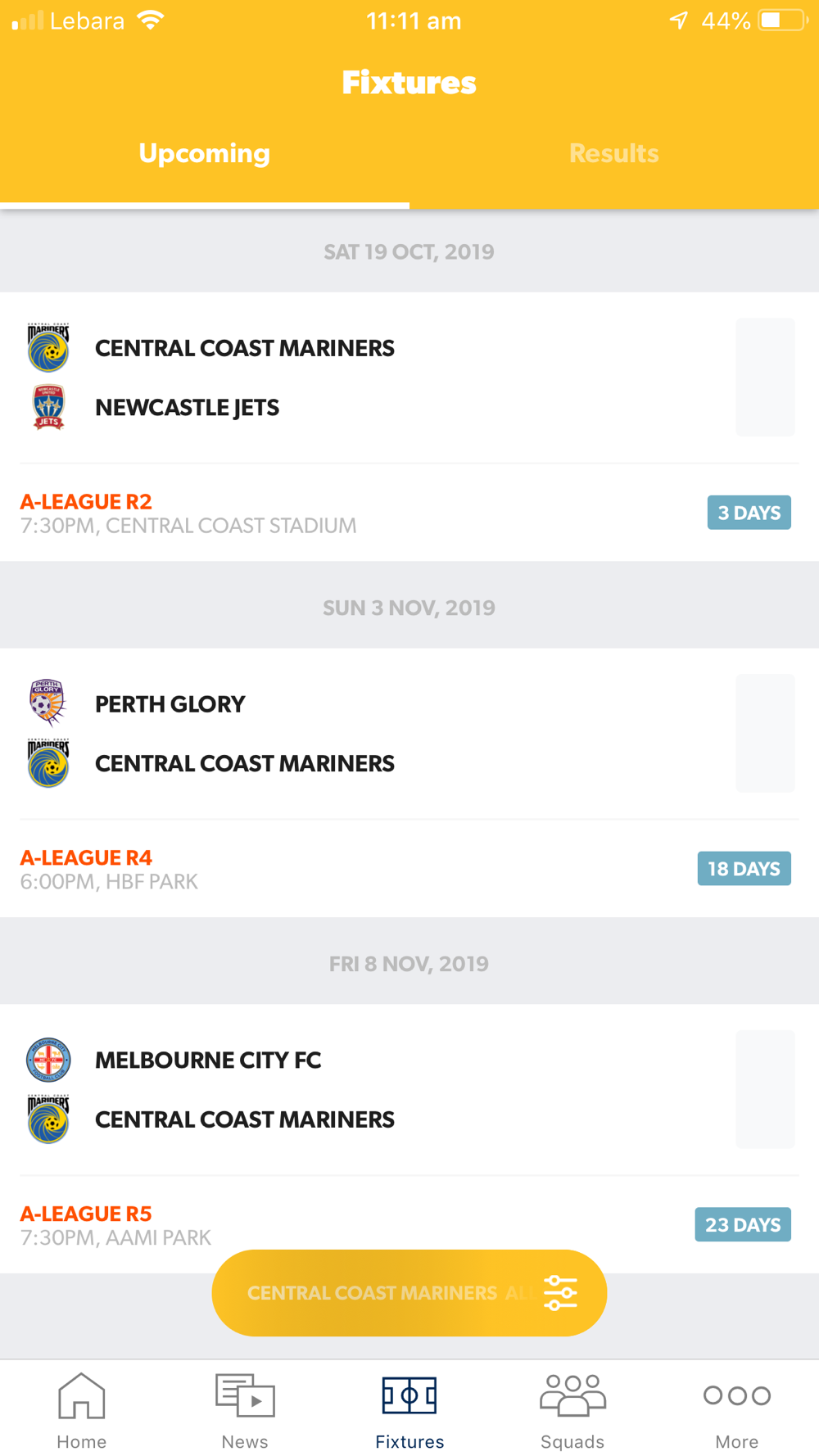Tap the 23 DAYS countdown badge

(x=743, y=1225)
